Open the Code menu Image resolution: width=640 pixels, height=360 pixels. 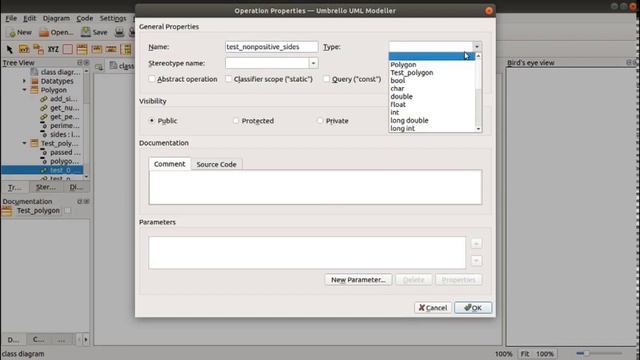[84, 18]
